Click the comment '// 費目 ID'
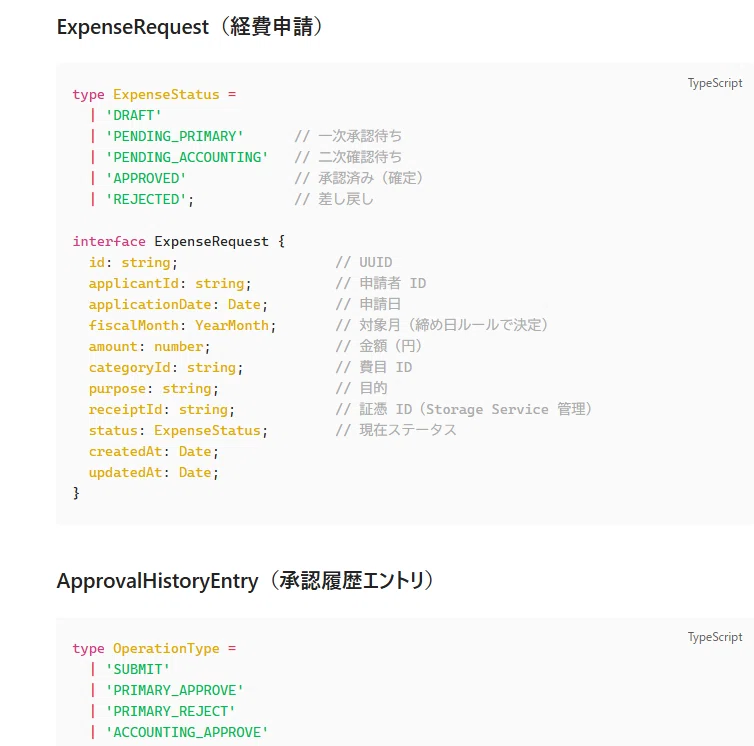The width and height of the screenshot is (754, 746). [374, 367]
